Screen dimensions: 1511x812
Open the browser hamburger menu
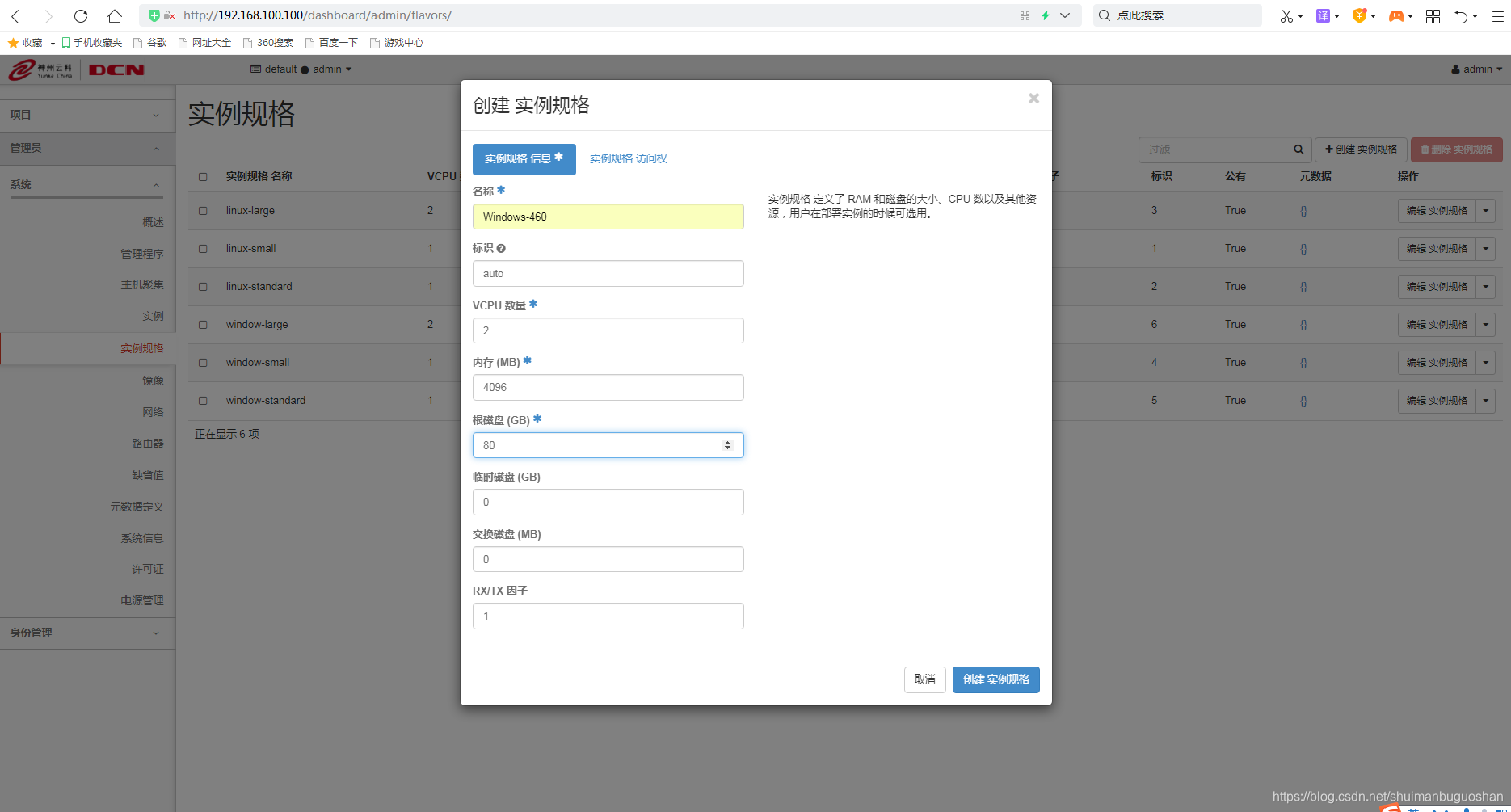coord(1497,15)
